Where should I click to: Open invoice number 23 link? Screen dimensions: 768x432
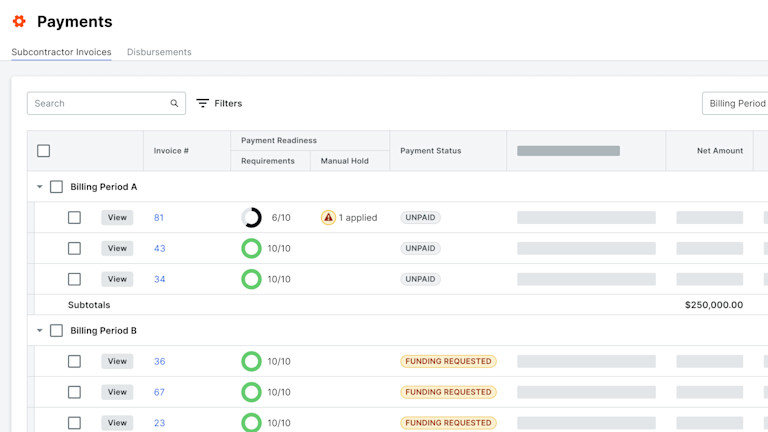tap(160, 423)
